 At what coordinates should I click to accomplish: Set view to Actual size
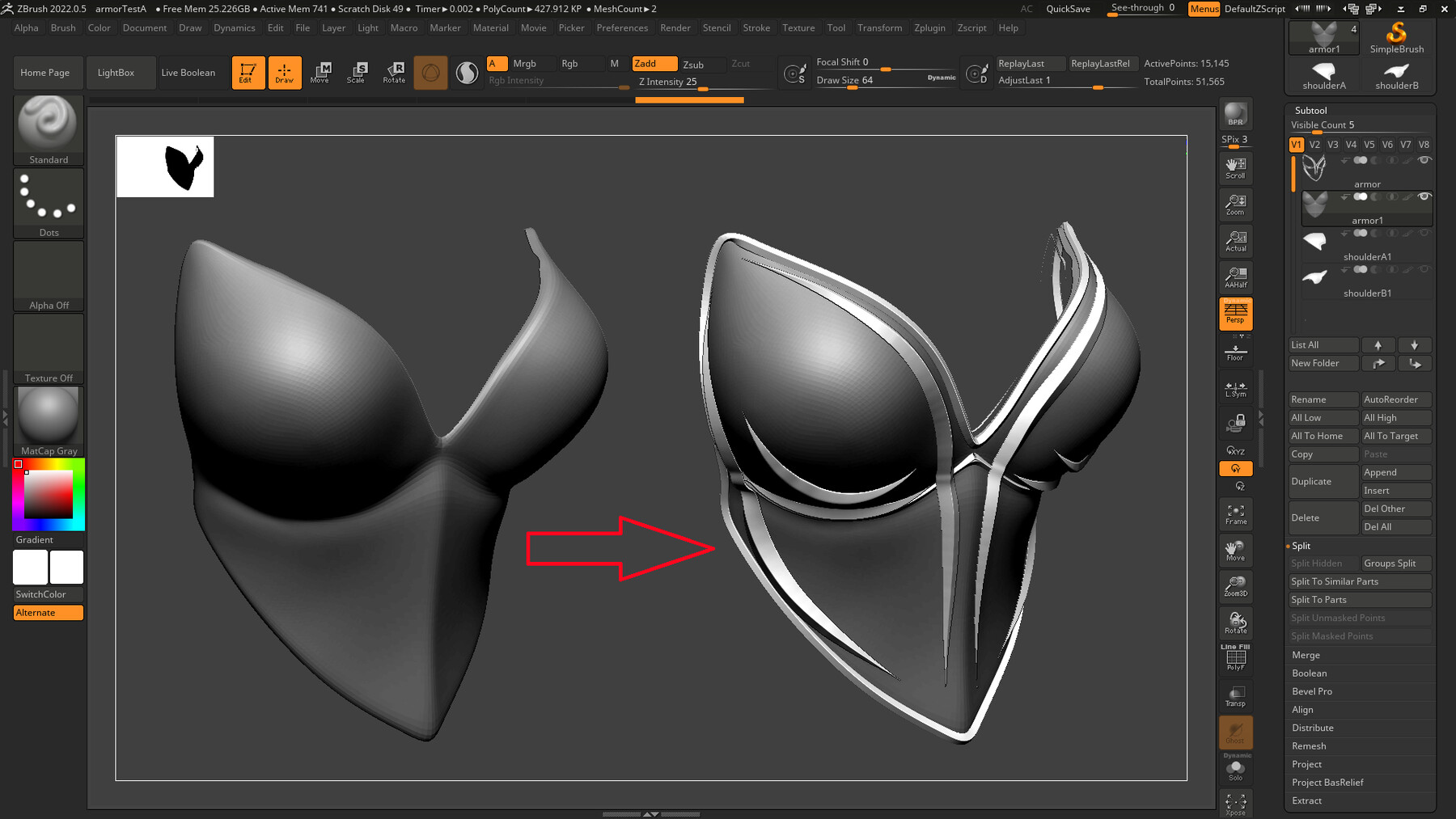point(1235,240)
